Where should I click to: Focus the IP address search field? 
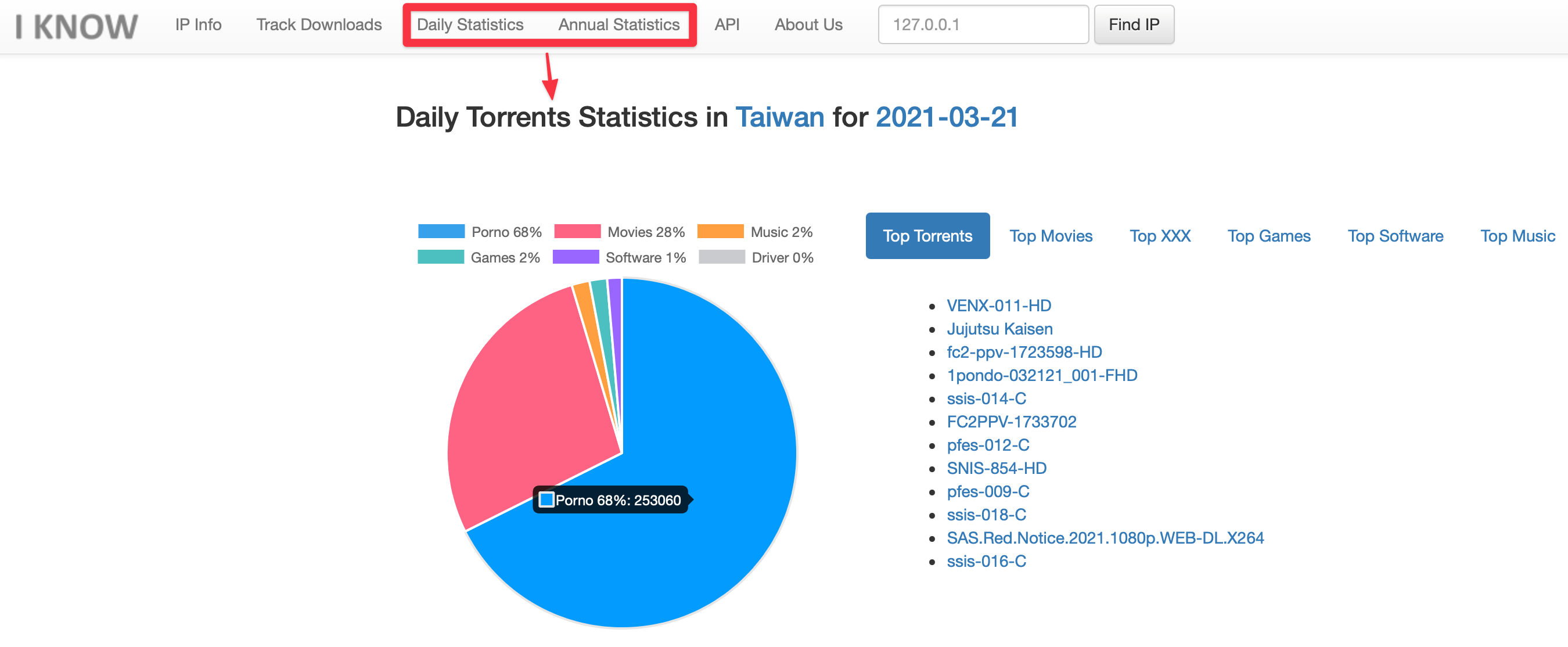pos(983,24)
